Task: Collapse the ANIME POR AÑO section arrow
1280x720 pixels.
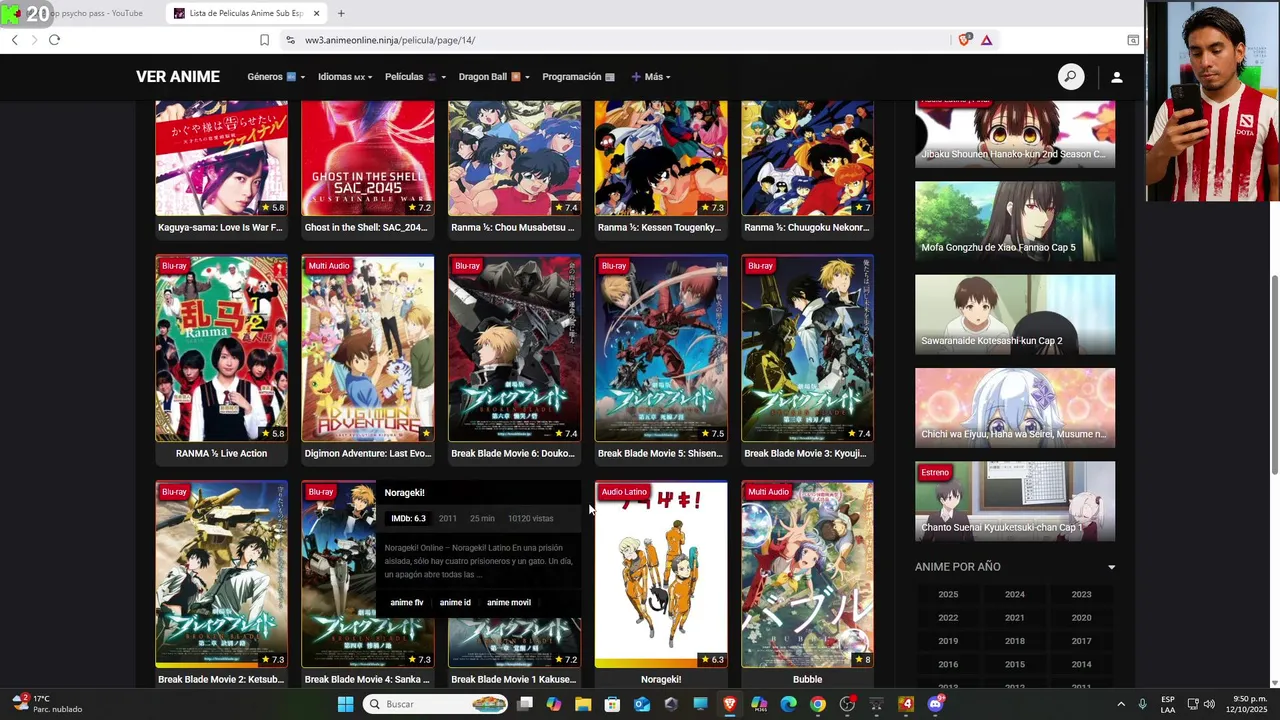Action: pyautogui.click(x=1111, y=567)
